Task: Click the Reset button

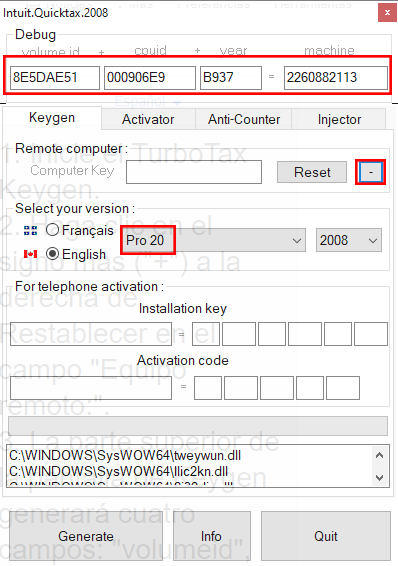Action: tap(312, 172)
